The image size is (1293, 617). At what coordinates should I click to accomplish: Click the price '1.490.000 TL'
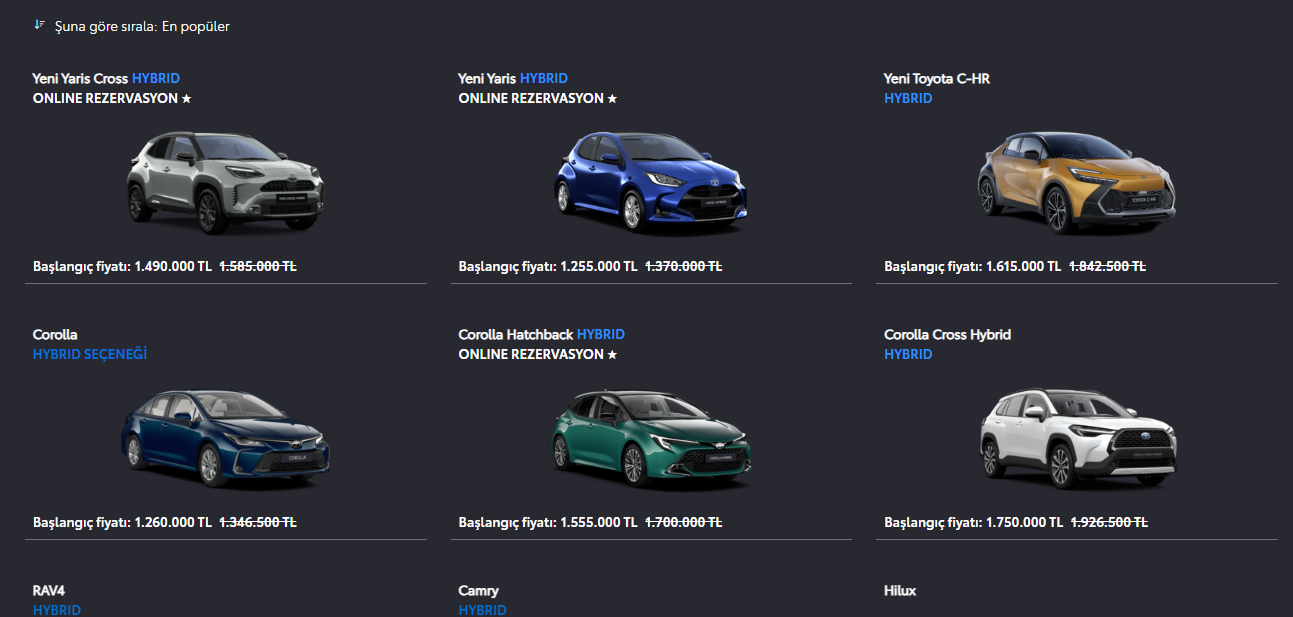[173, 266]
